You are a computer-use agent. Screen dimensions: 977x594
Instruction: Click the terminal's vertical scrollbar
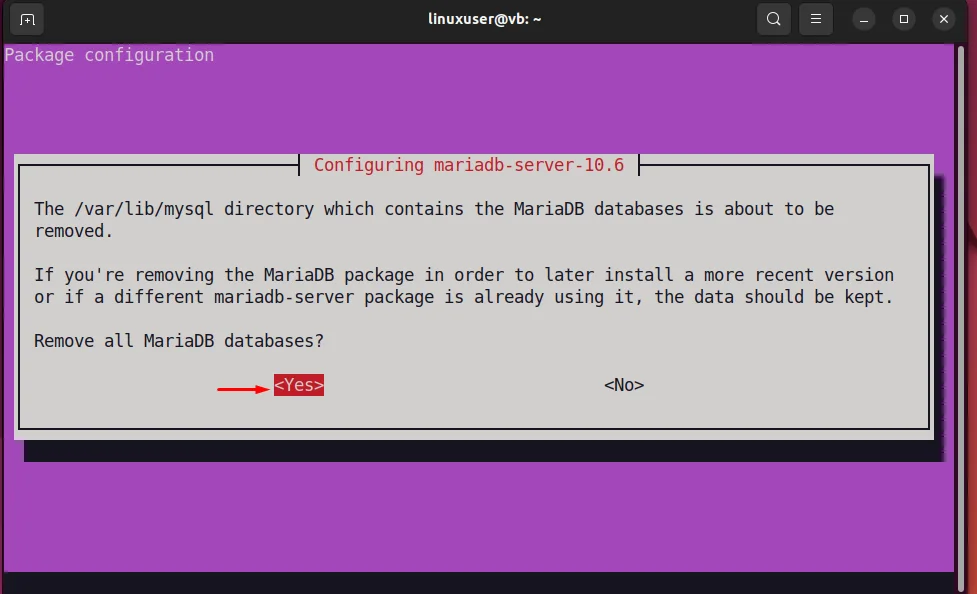[960, 318]
